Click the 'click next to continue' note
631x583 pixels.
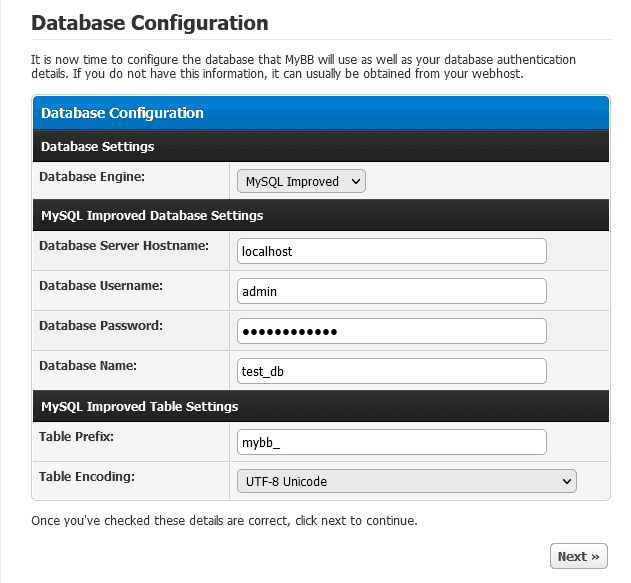(x=224, y=521)
